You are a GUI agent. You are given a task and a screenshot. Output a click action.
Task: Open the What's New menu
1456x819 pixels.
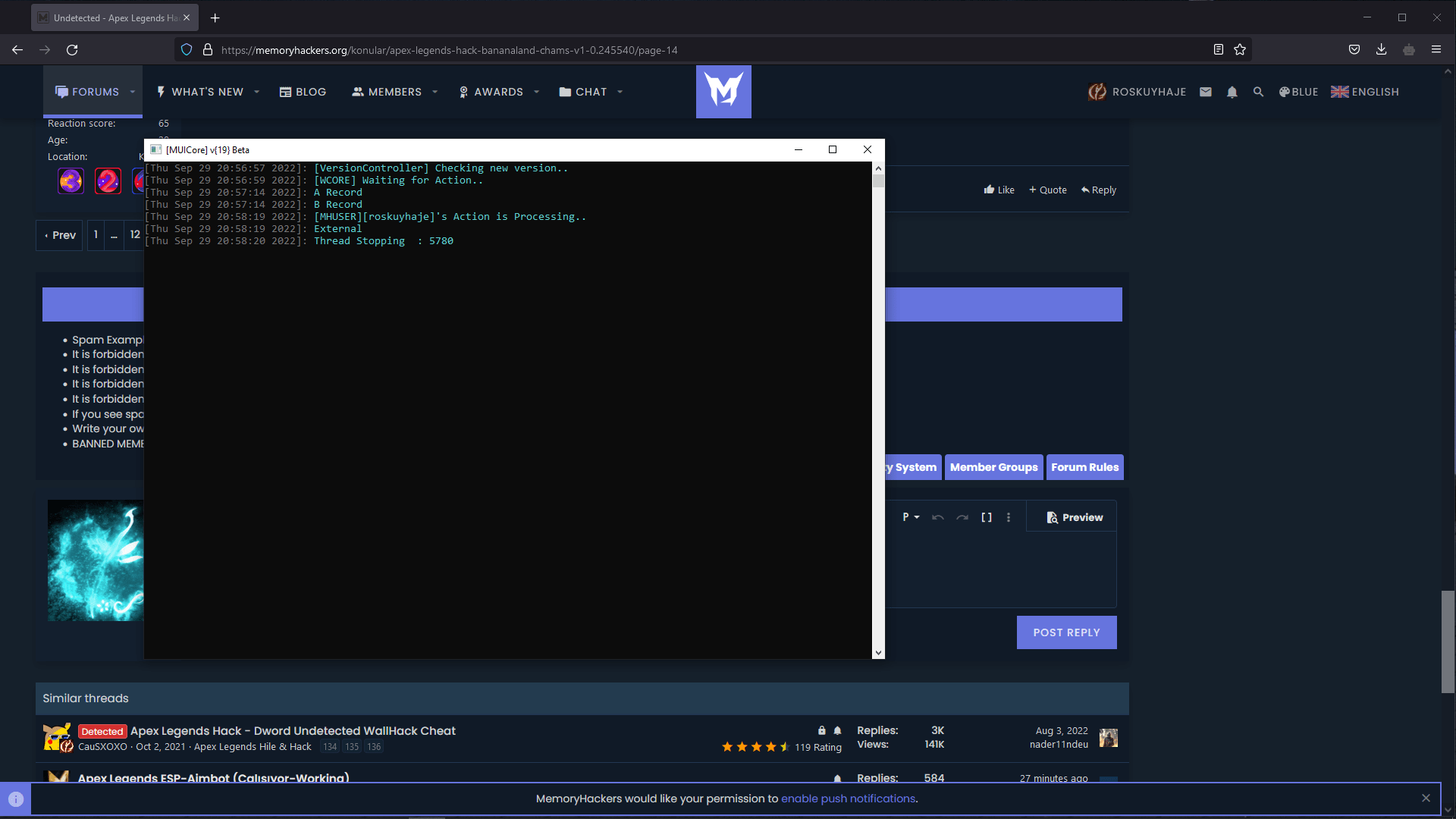(200, 92)
